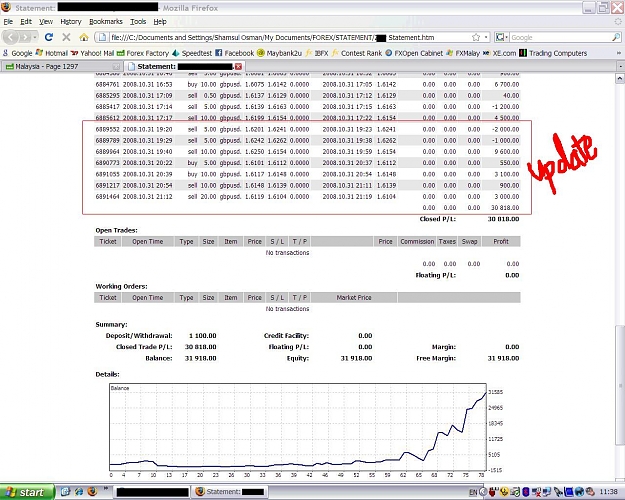Open the View menu

point(46,22)
